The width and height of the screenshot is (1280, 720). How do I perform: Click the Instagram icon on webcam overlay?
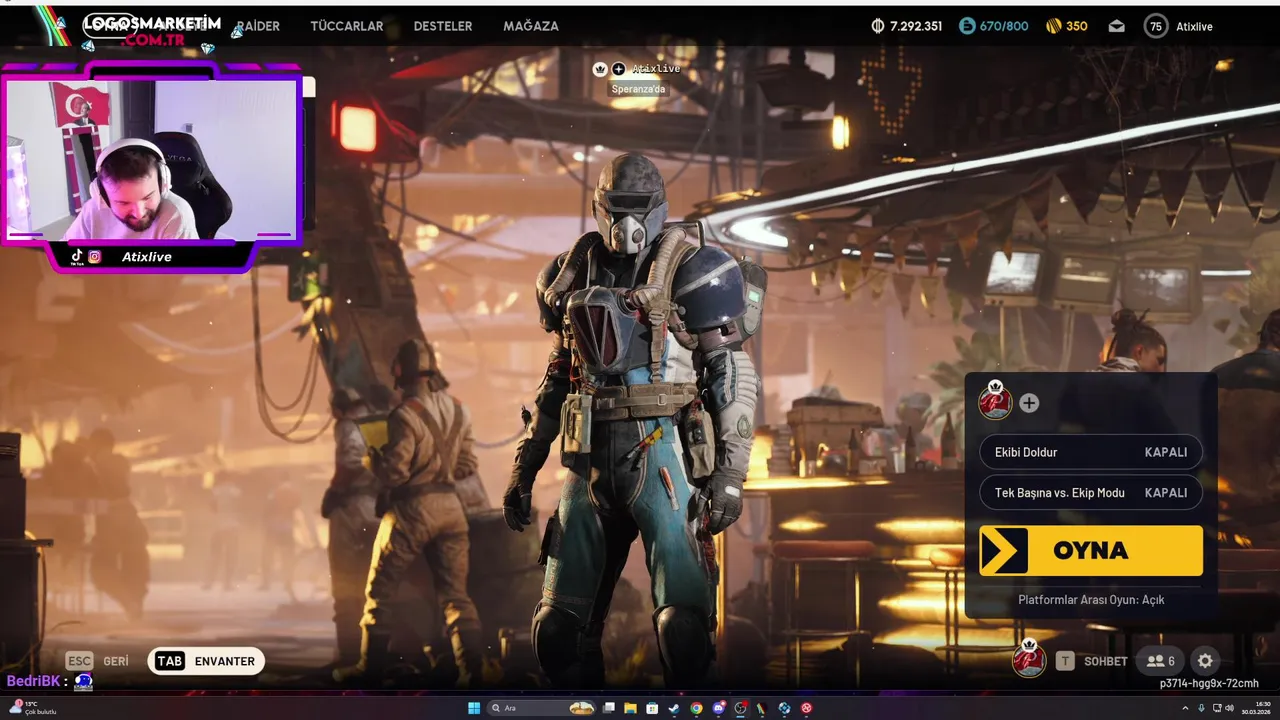pyautogui.click(x=95, y=257)
